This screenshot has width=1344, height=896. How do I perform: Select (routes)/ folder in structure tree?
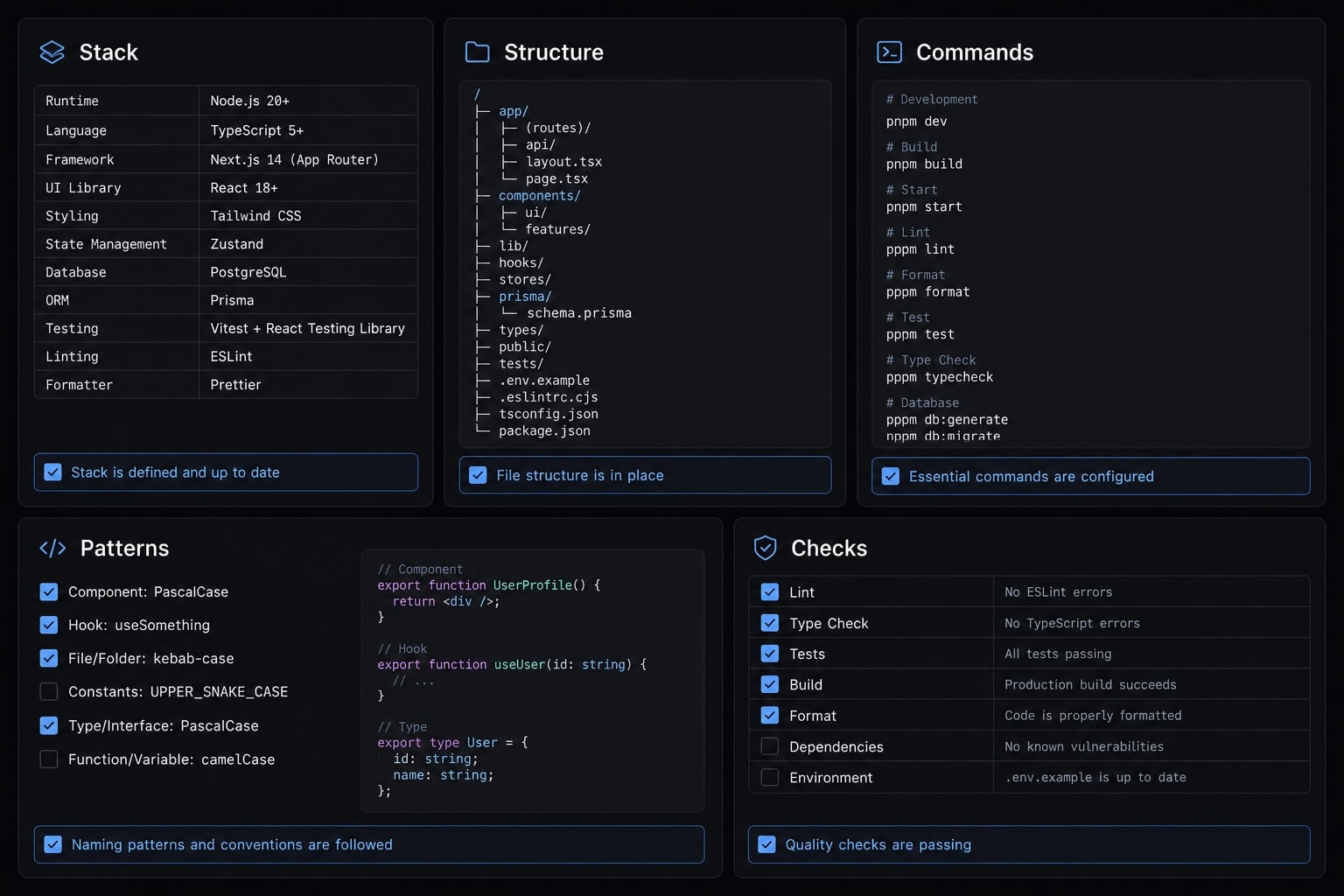pyautogui.click(x=558, y=128)
